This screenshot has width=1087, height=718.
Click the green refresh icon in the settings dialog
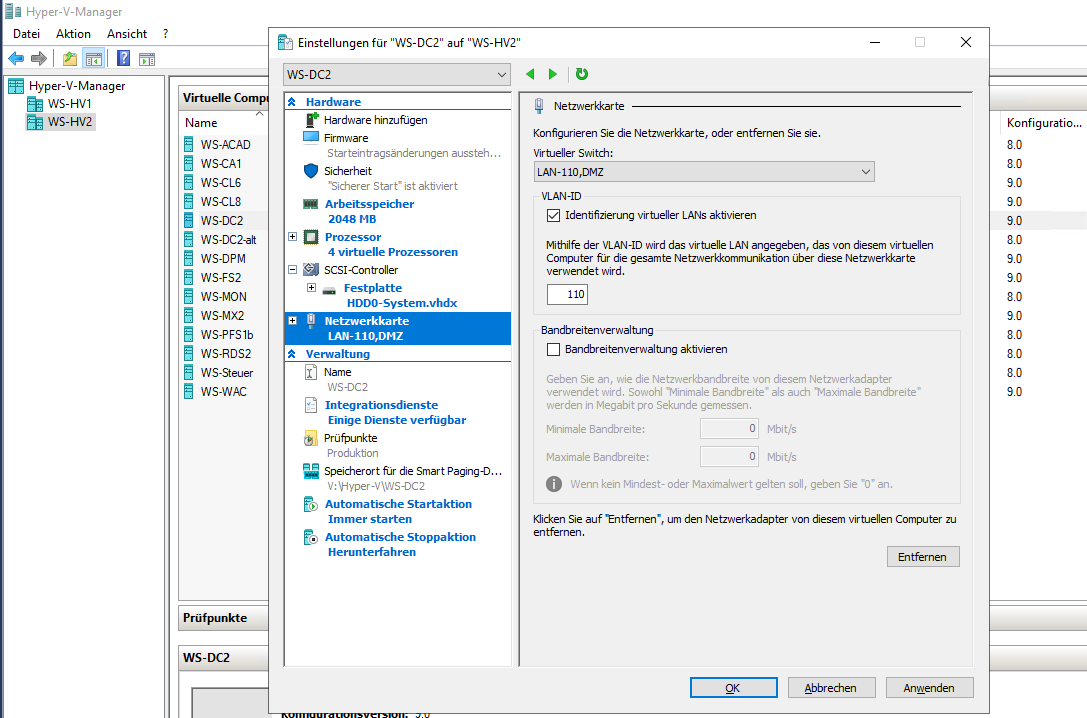click(582, 74)
